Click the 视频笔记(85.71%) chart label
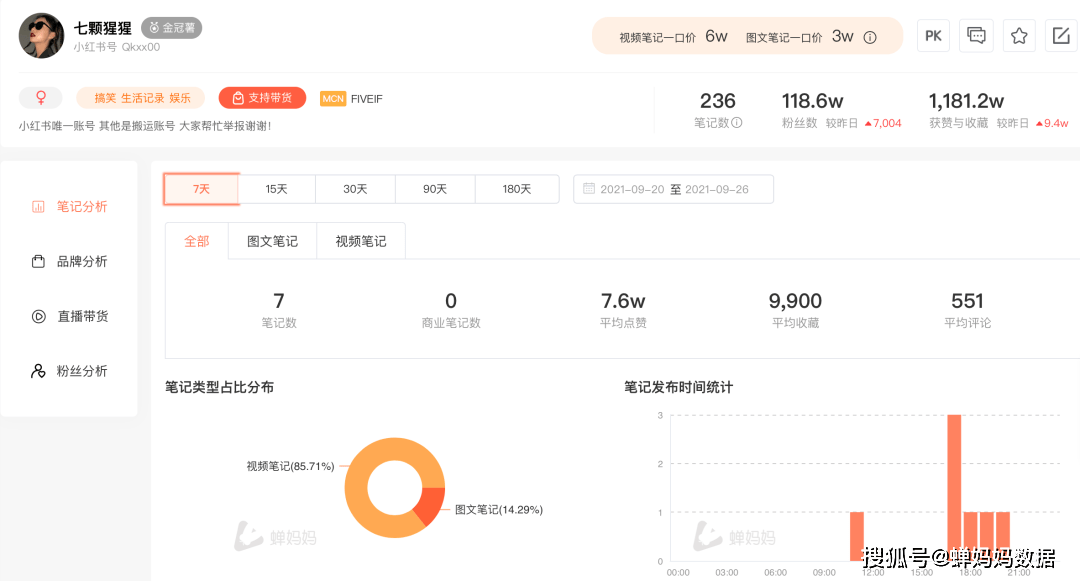 pyautogui.click(x=291, y=467)
